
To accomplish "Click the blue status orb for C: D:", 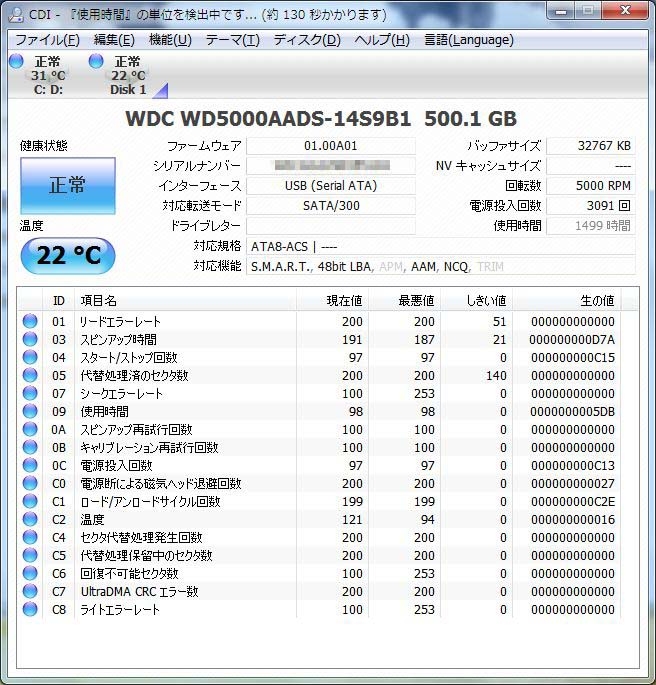I will [x=16, y=61].
